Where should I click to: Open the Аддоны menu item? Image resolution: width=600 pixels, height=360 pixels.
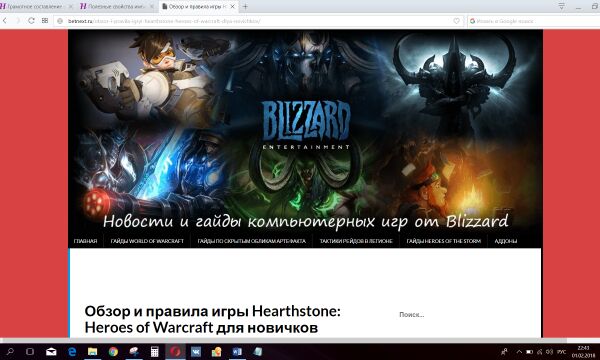pos(505,241)
